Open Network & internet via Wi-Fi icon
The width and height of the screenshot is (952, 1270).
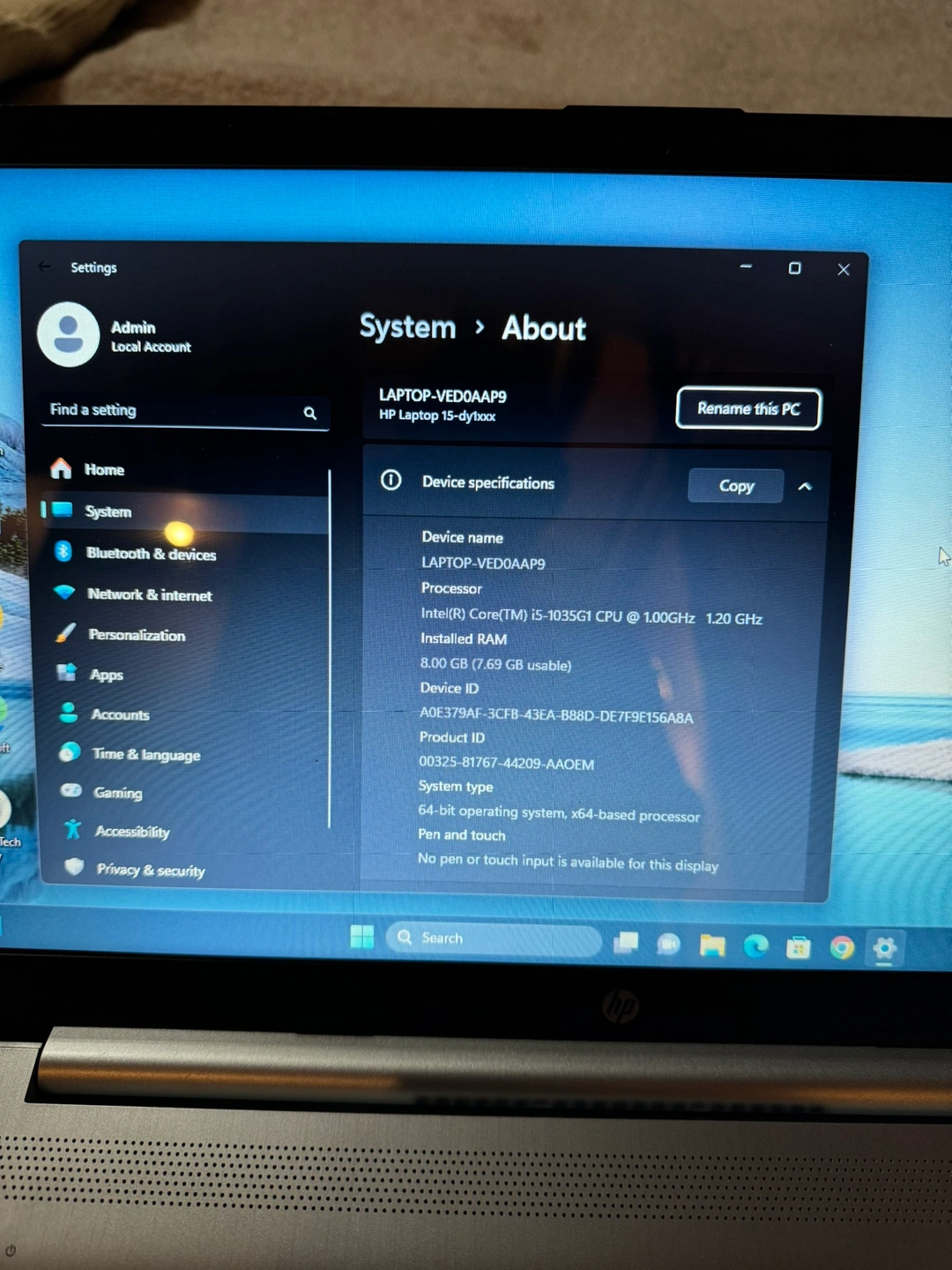point(64,593)
